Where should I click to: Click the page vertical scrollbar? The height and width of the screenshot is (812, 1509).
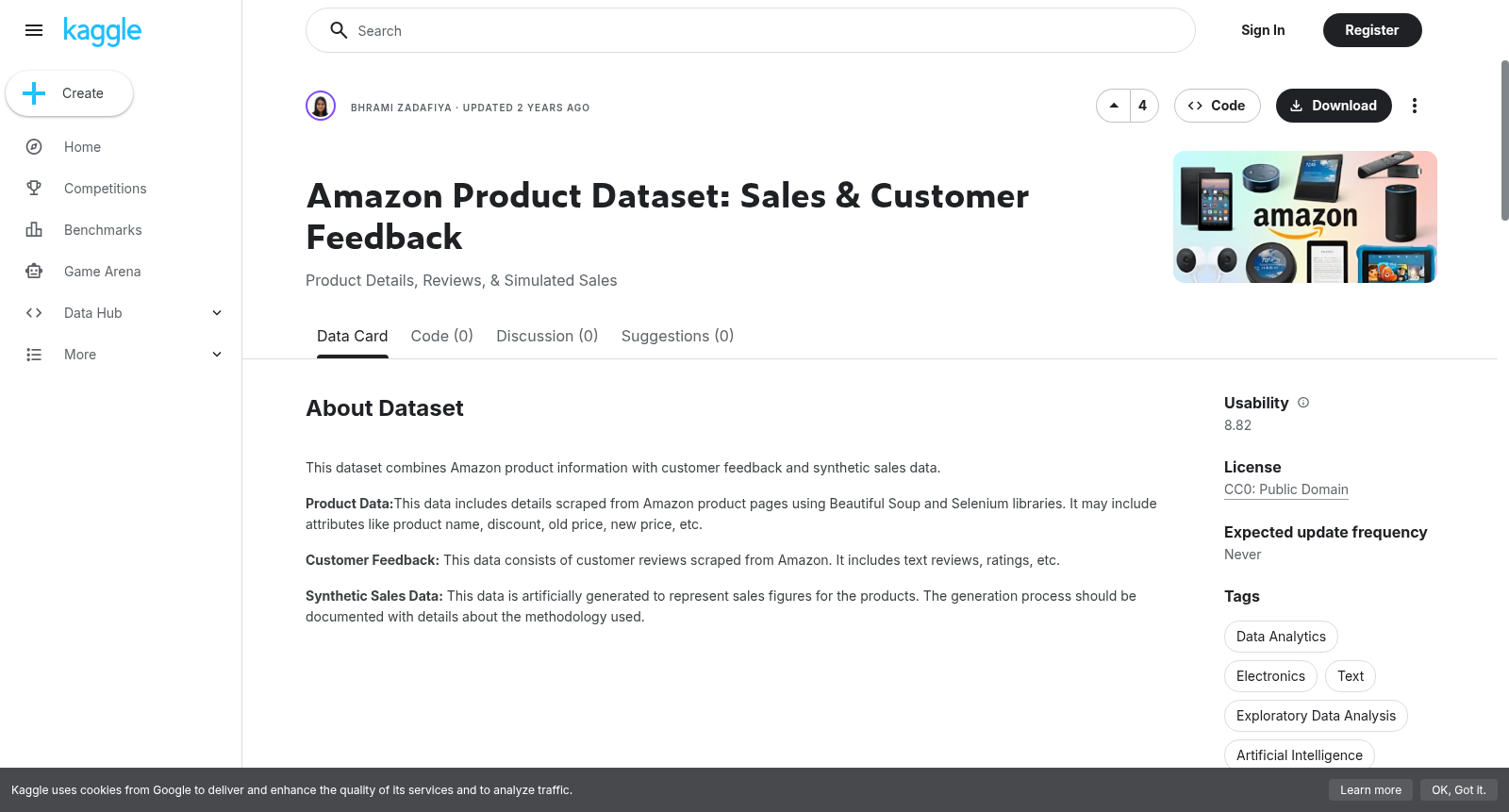tap(1504, 141)
